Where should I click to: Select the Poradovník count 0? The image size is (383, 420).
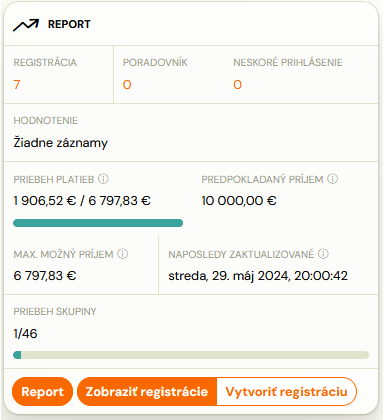tap(127, 85)
